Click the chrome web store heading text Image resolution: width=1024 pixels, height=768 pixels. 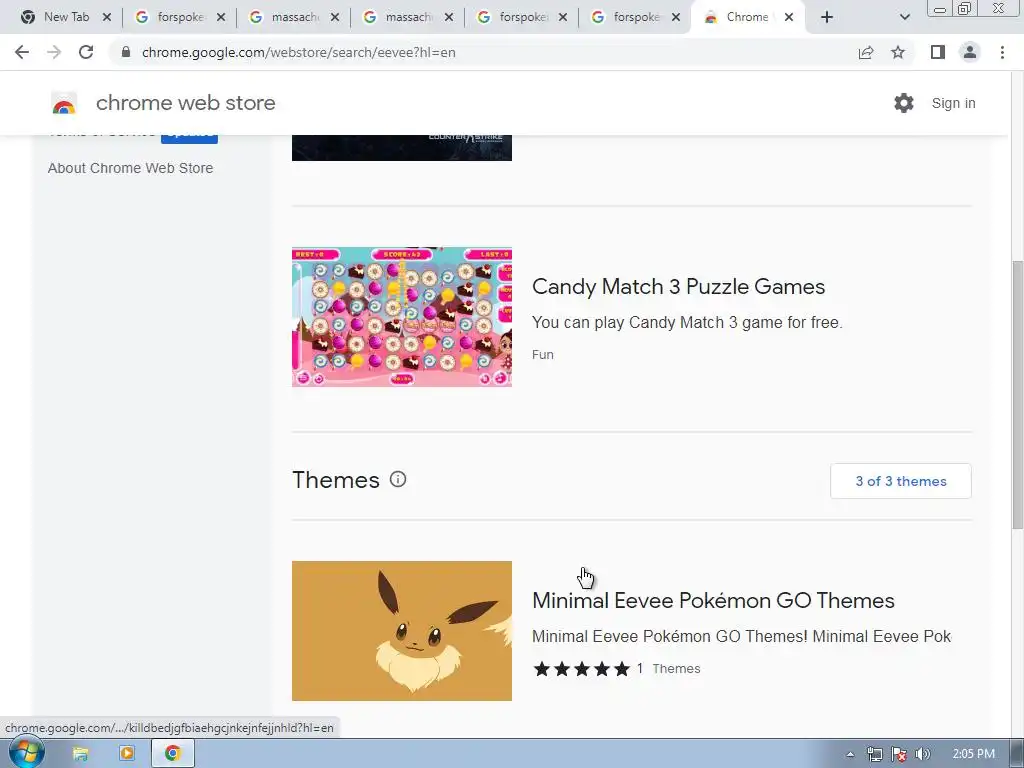tap(185, 103)
